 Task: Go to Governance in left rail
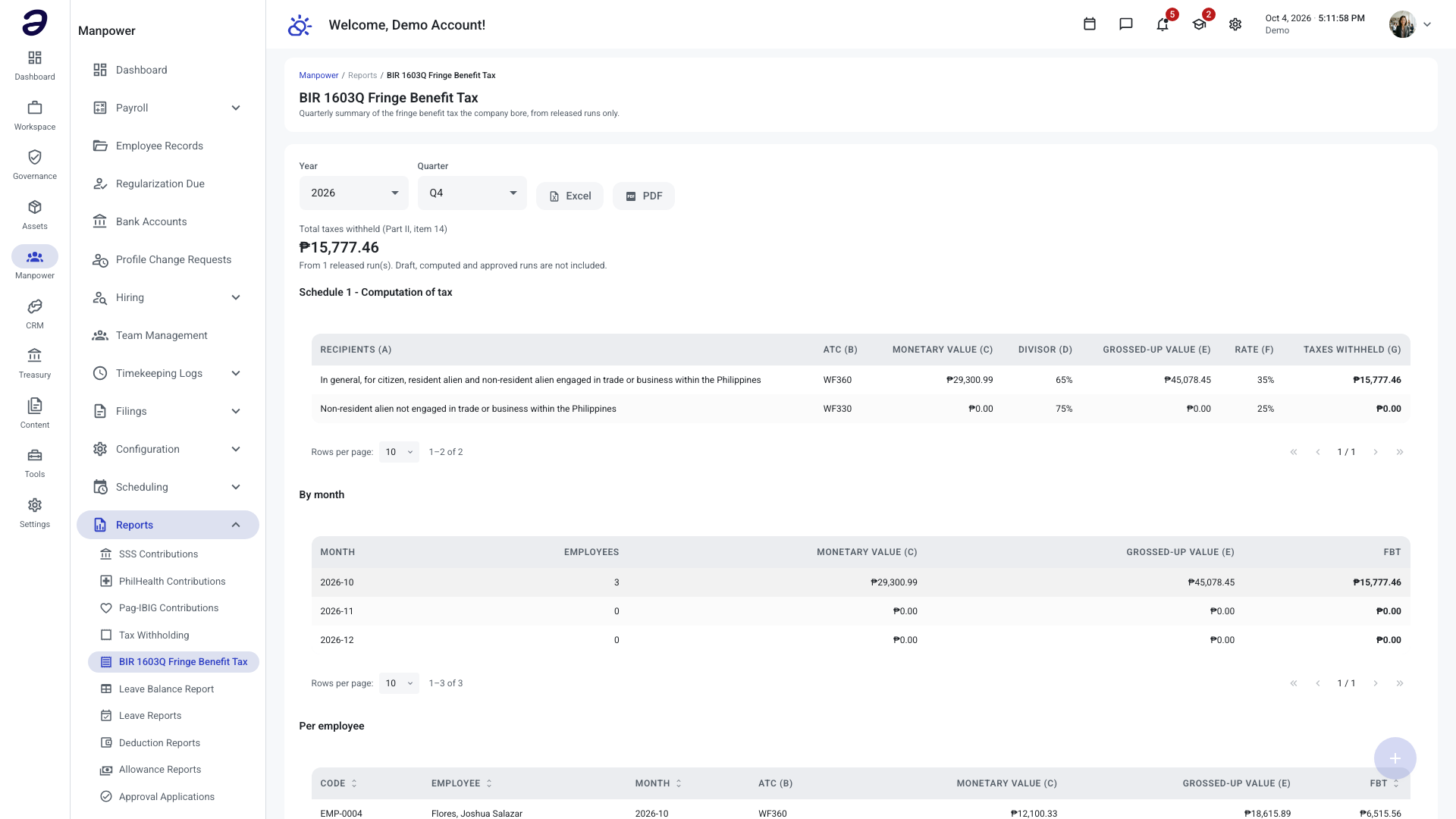click(35, 165)
